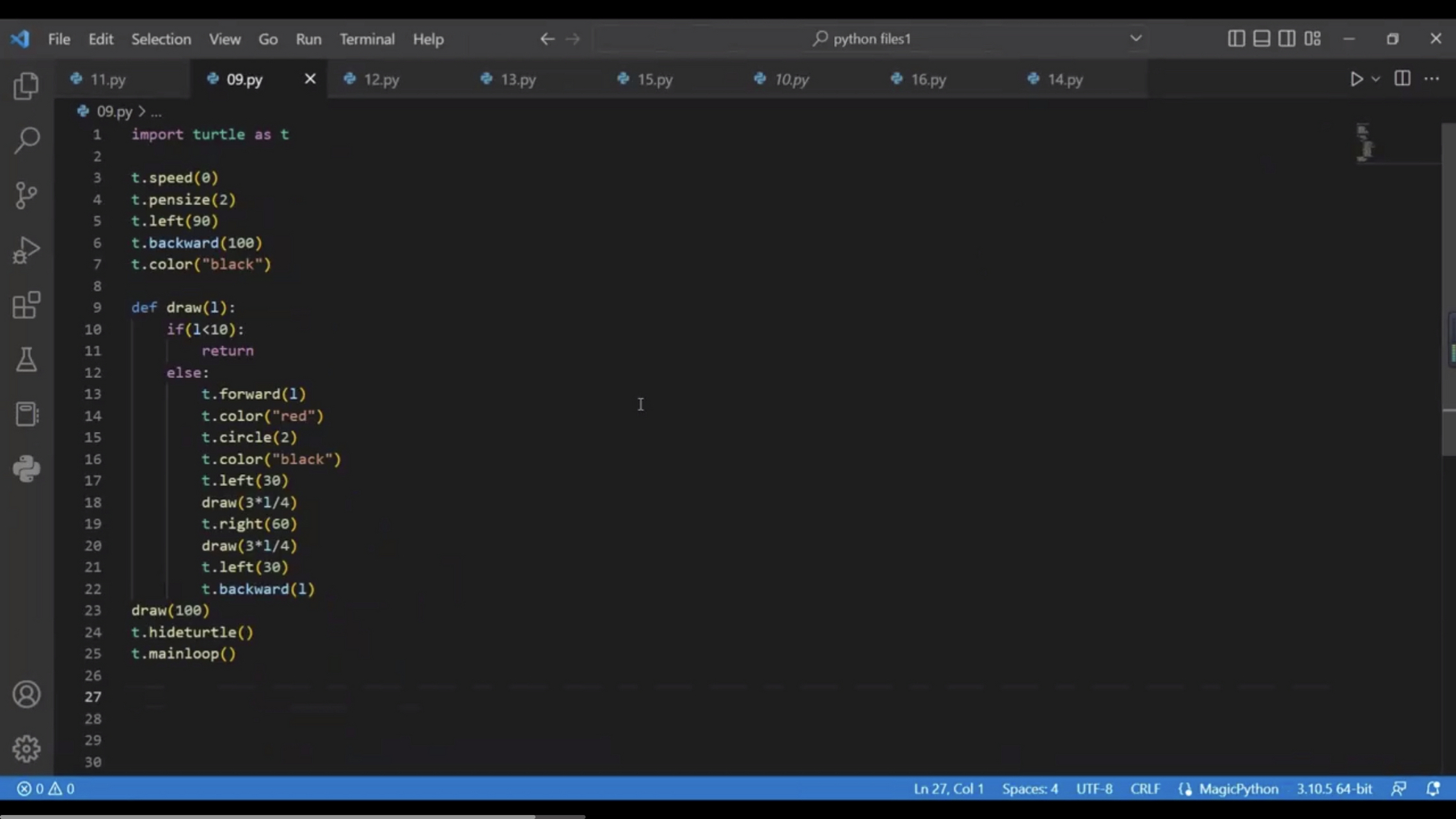Click the python files1 search box
Viewport: 1456px width, 819px height.
(870, 38)
